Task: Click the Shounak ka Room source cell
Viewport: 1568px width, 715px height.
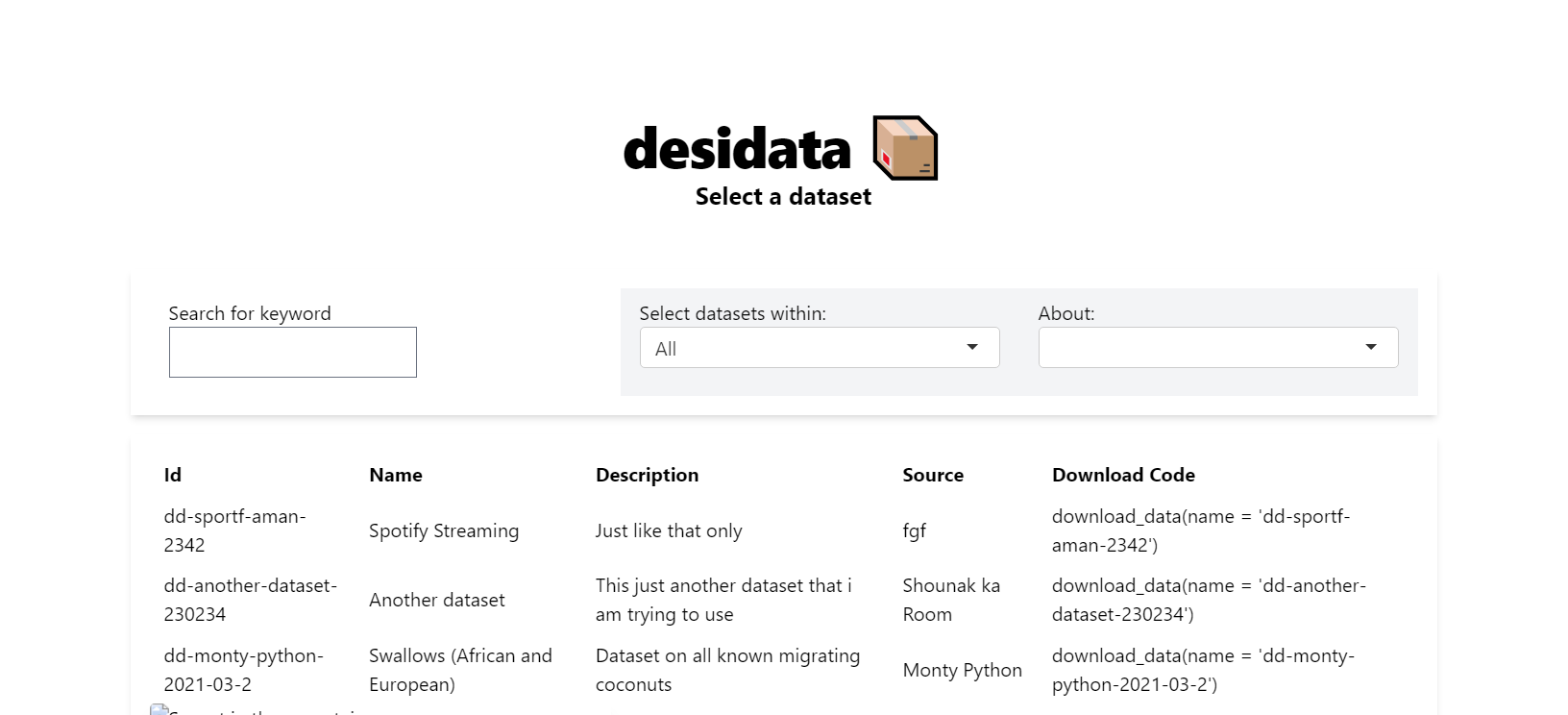Action: pos(951,600)
